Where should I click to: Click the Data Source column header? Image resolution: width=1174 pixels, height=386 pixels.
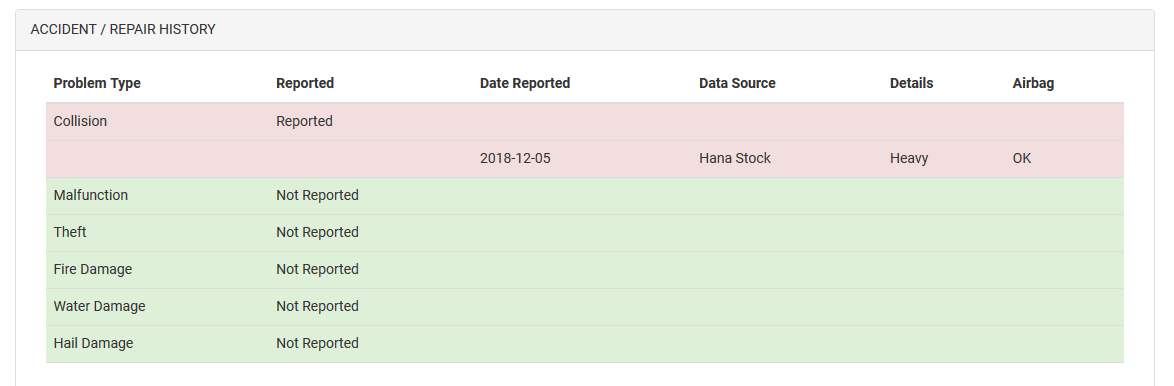point(737,83)
